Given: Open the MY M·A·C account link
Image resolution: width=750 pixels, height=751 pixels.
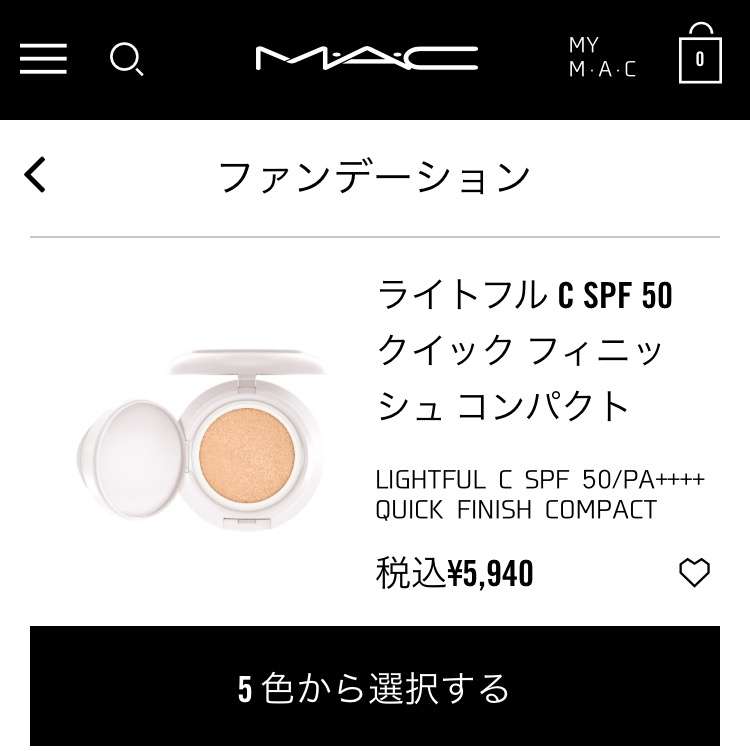Looking at the screenshot, I should 602,57.
